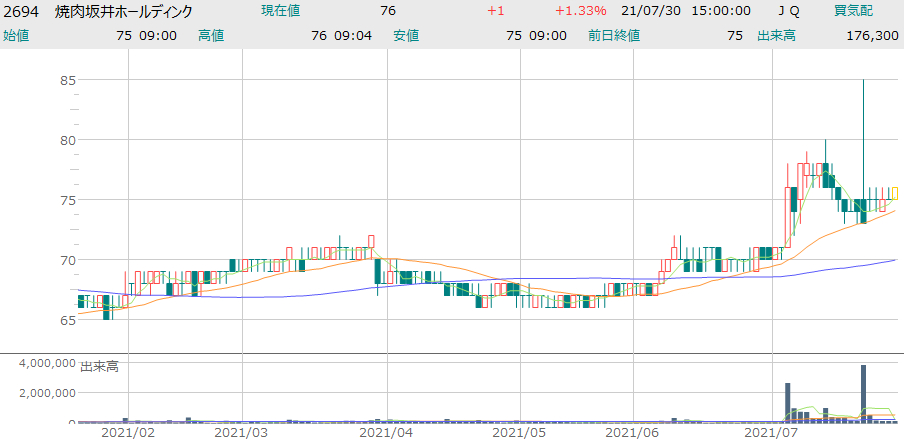Click the 2021/05 date marker
Viewport: 904px width, 446px height.
point(518,434)
